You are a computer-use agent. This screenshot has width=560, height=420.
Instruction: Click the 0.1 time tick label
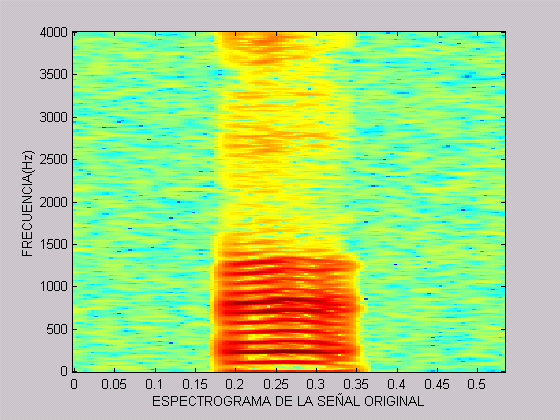[x=154, y=384]
